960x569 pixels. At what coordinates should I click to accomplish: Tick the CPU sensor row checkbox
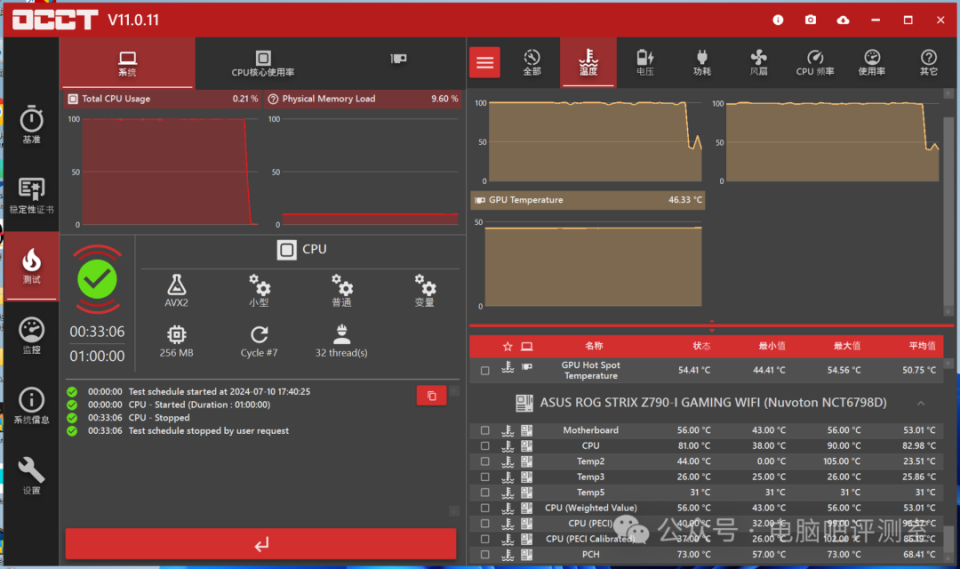click(x=485, y=446)
